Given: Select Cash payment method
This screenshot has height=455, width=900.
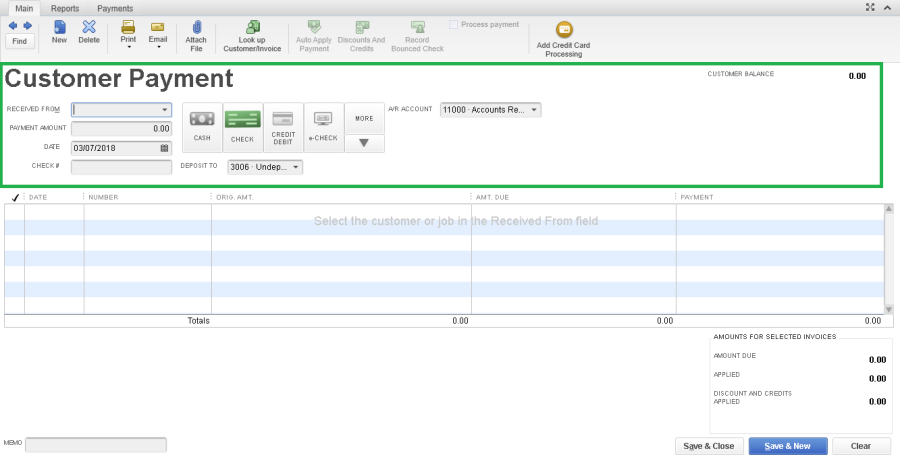Looking at the screenshot, I should (202, 127).
